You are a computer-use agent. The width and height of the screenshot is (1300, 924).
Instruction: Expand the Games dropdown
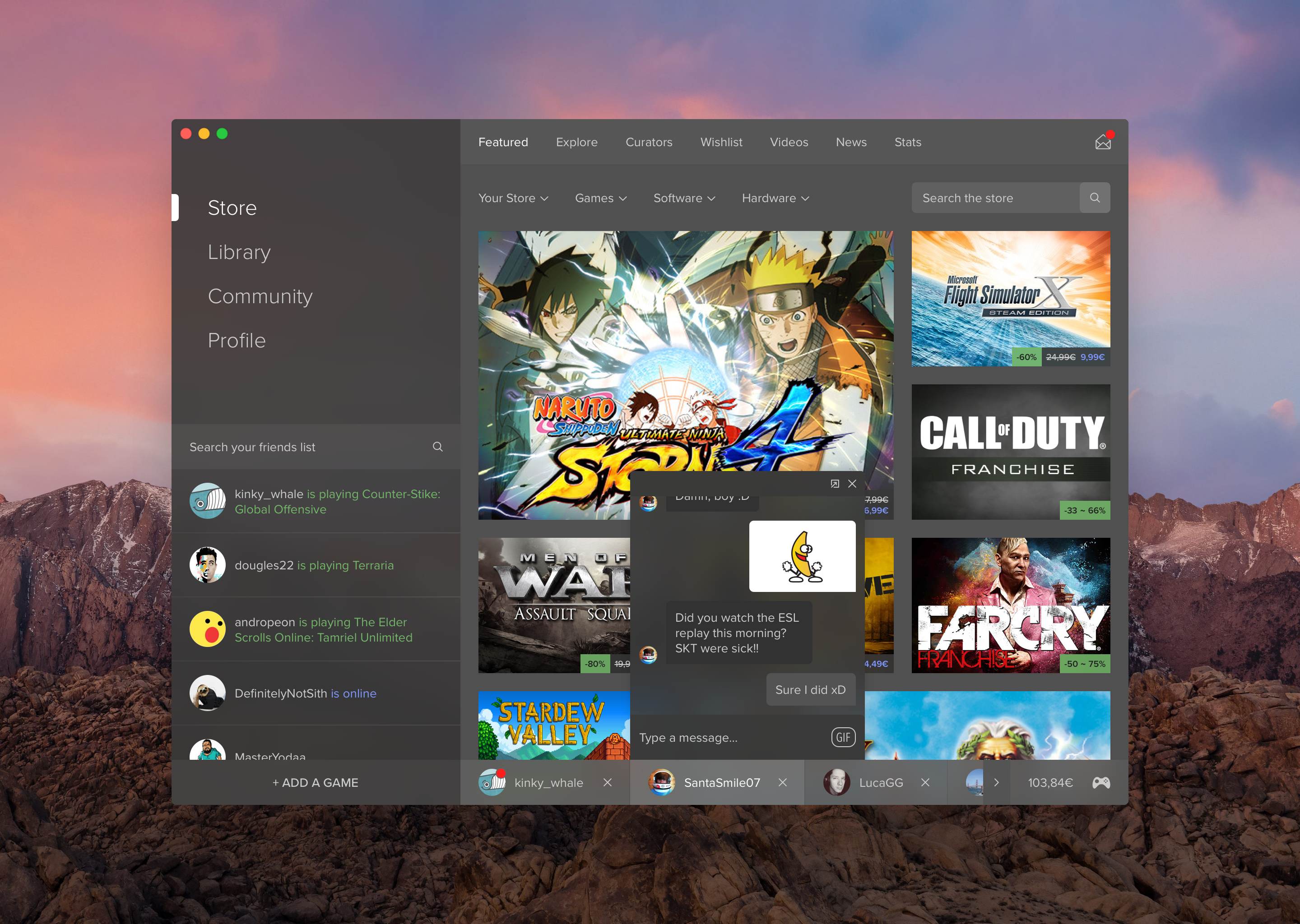coord(600,198)
